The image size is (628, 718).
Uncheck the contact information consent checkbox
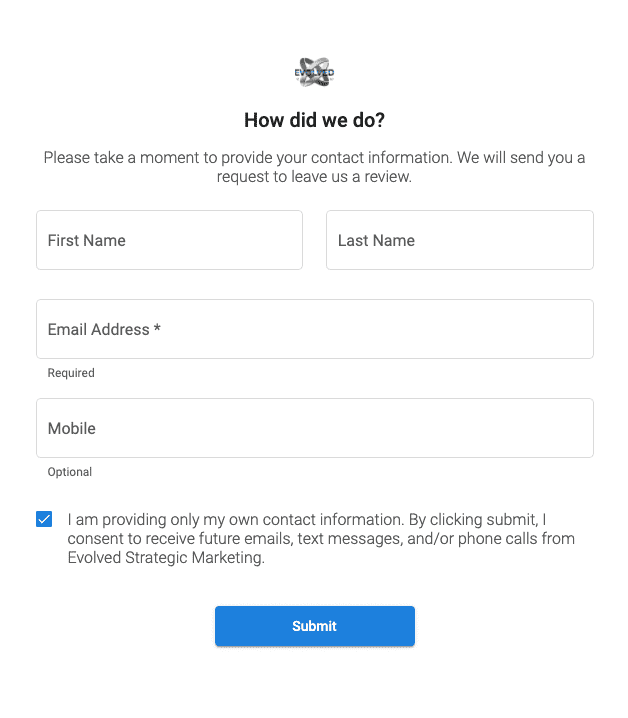(44, 520)
